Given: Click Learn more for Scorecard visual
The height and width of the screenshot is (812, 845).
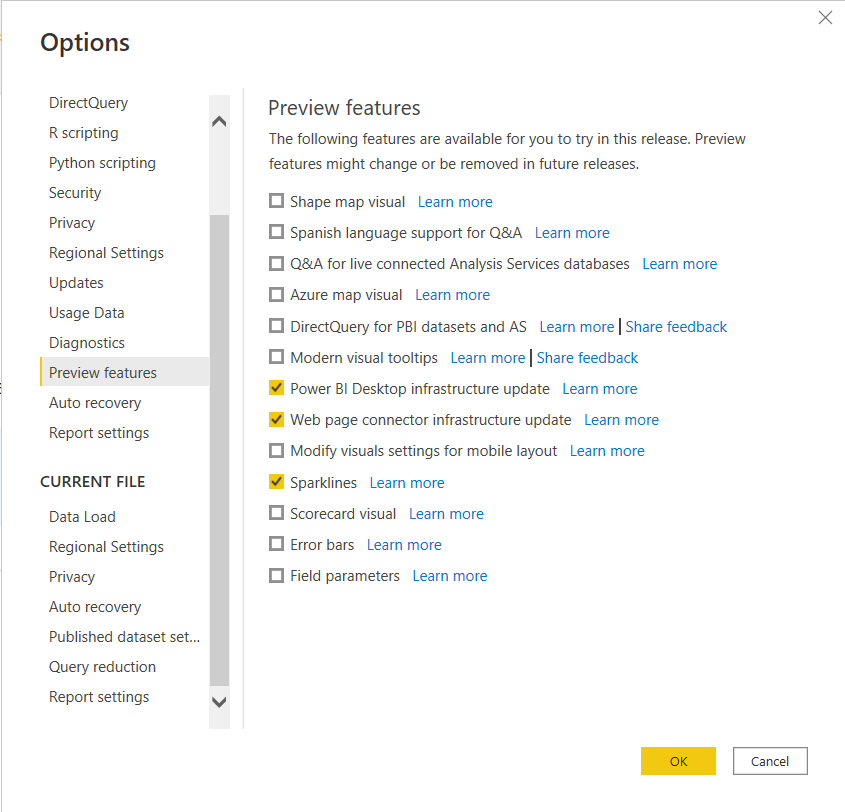Looking at the screenshot, I should point(446,513).
